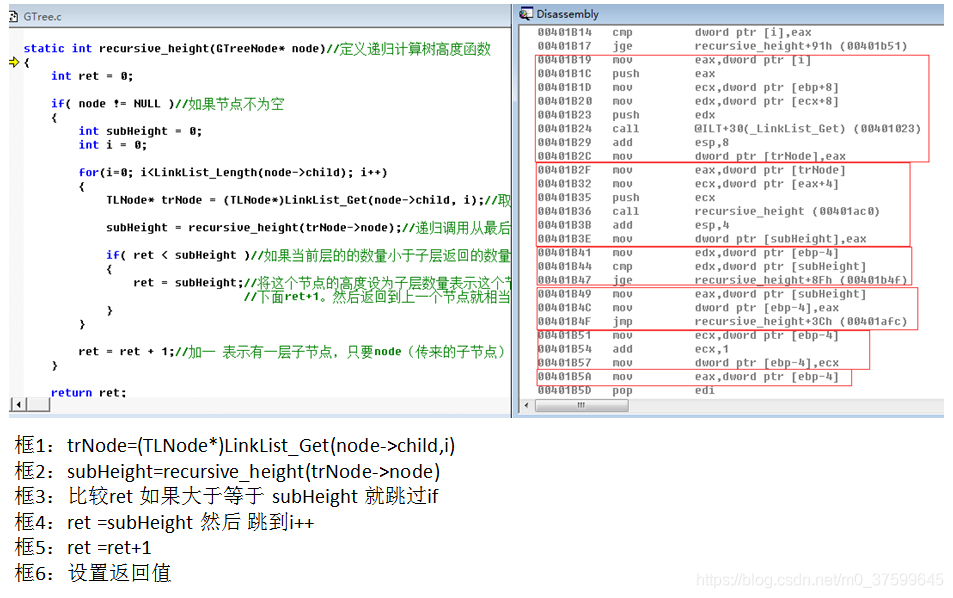Click disassembly line at address 00401B51

(688, 335)
